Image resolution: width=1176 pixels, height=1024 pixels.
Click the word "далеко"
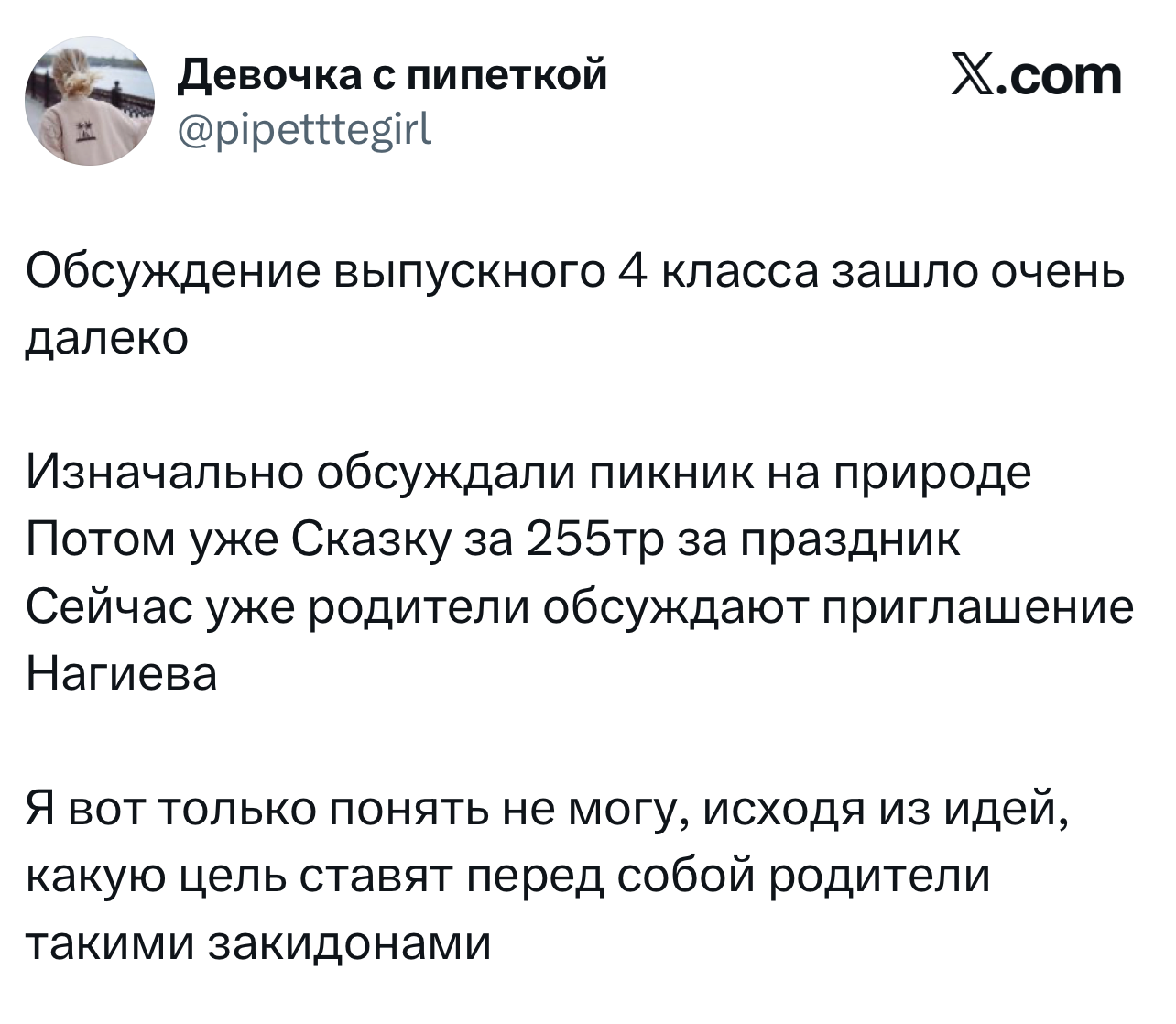[x=106, y=338]
